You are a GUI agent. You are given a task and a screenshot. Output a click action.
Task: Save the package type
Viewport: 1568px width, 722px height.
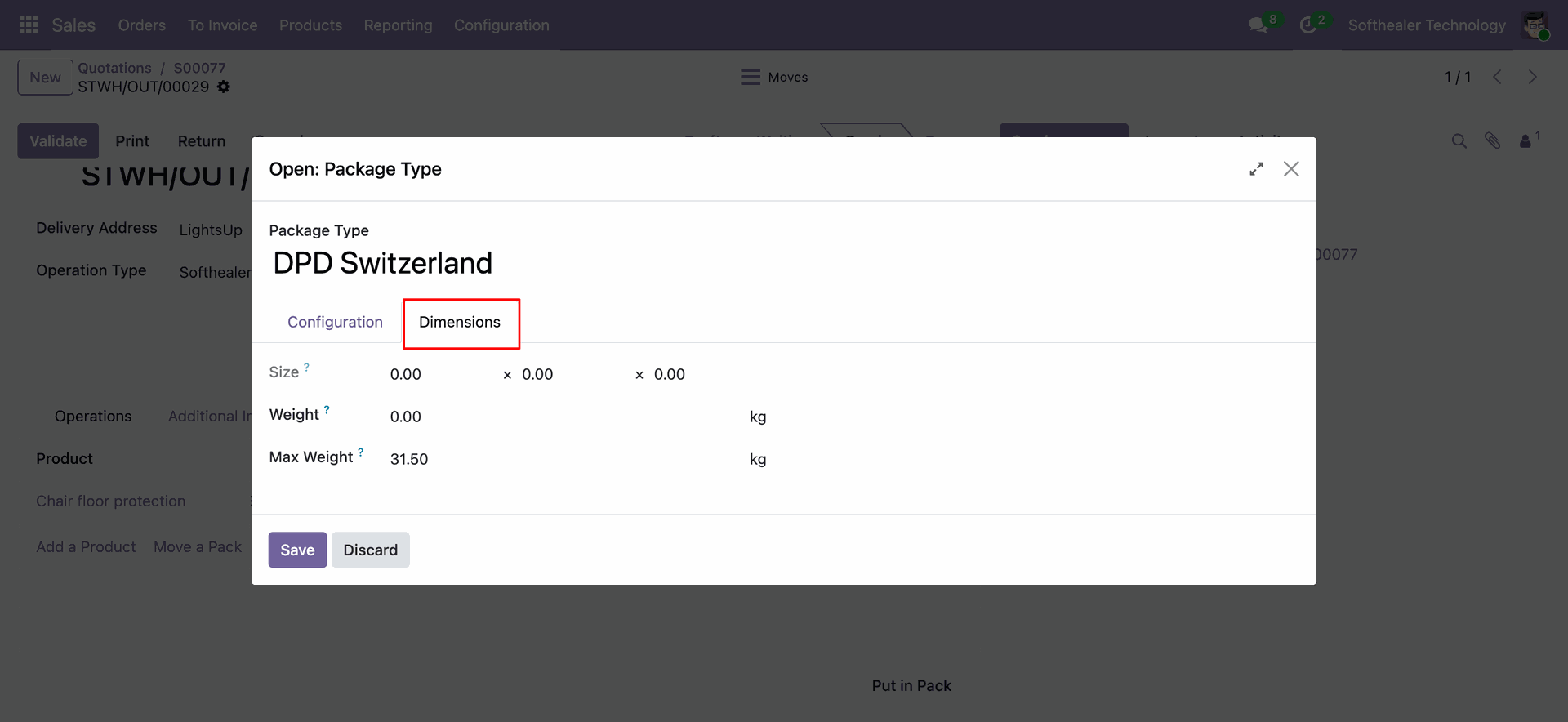click(x=297, y=550)
